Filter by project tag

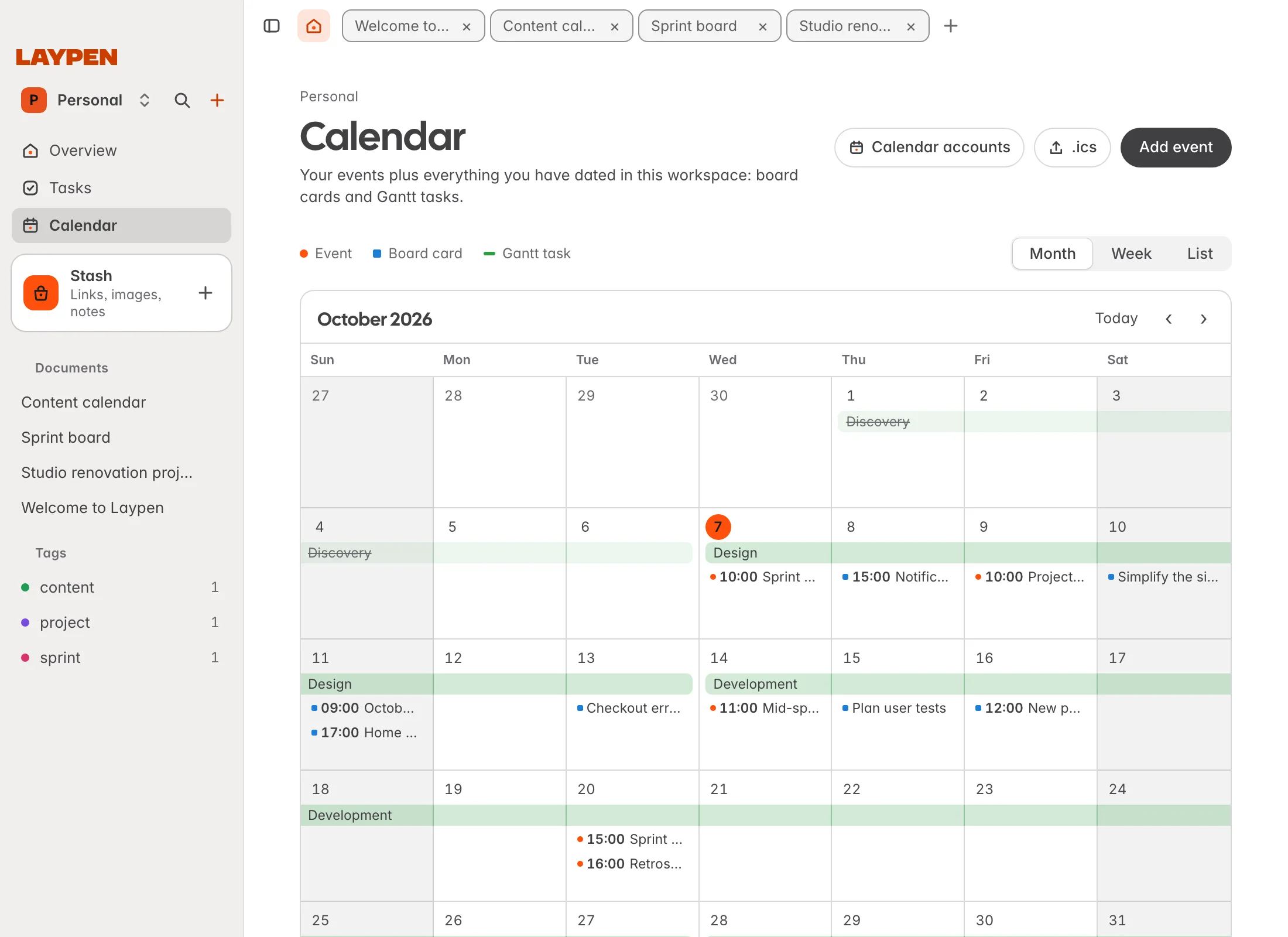pos(121,623)
